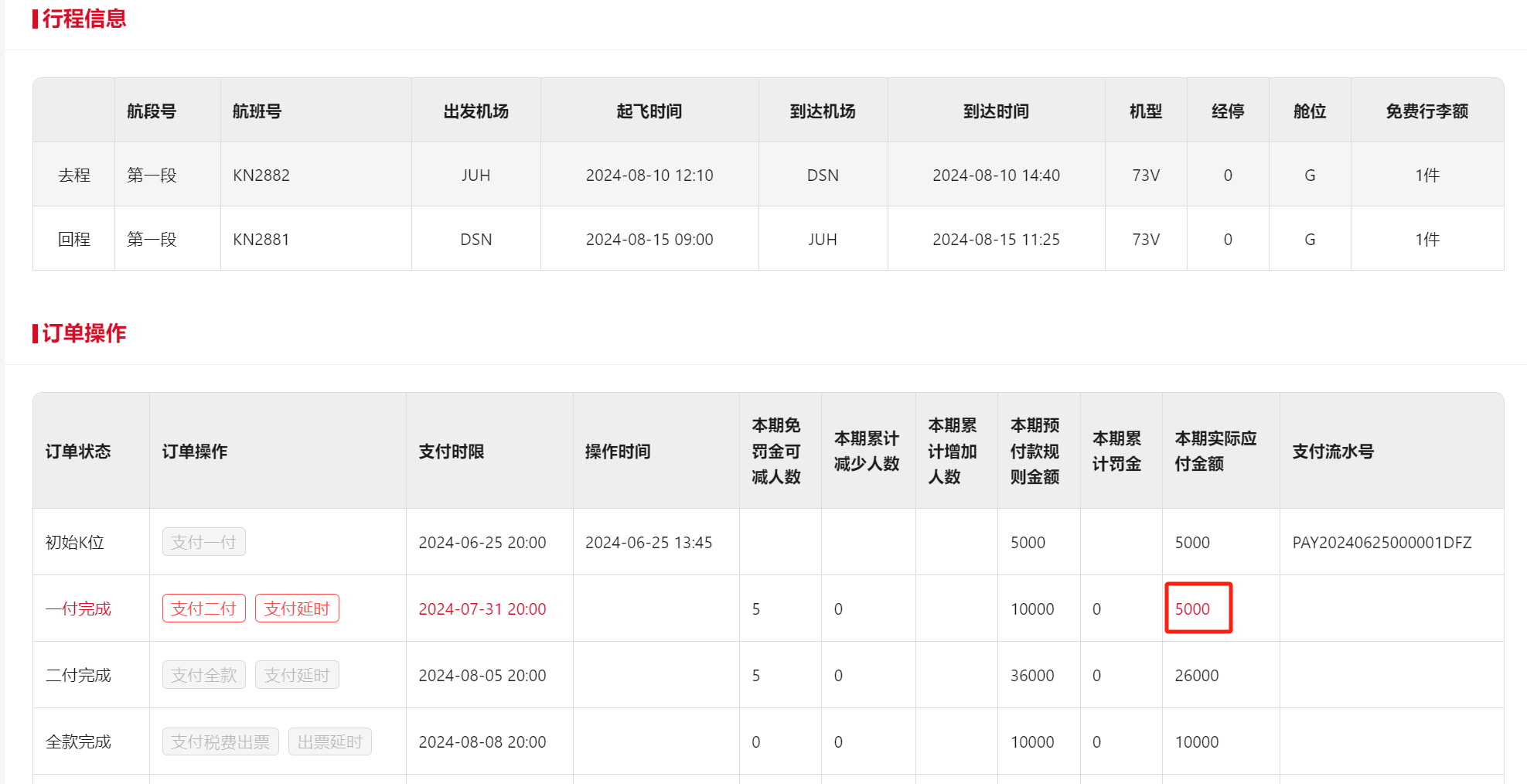Screen dimensions: 1527x784
Task: Click the 订单操作 section heading
Action: (x=84, y=333)
